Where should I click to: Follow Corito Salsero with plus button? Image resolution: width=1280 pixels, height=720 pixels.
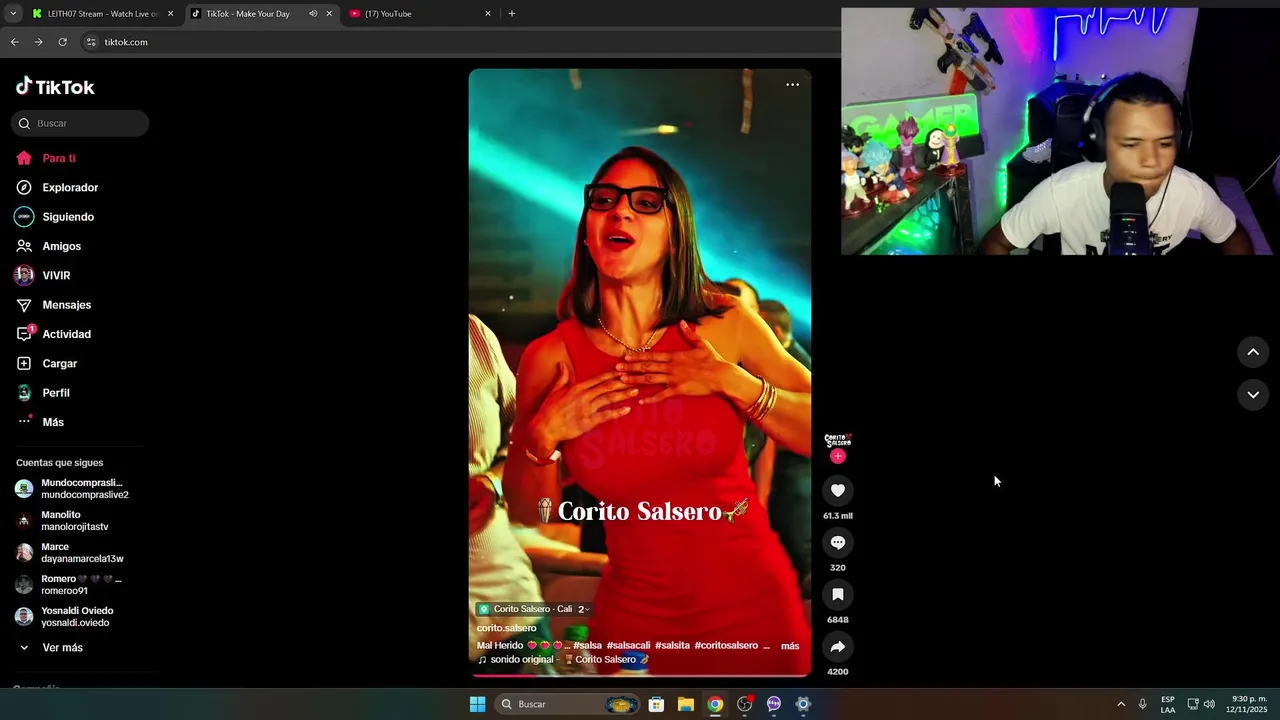pos(838,456)
